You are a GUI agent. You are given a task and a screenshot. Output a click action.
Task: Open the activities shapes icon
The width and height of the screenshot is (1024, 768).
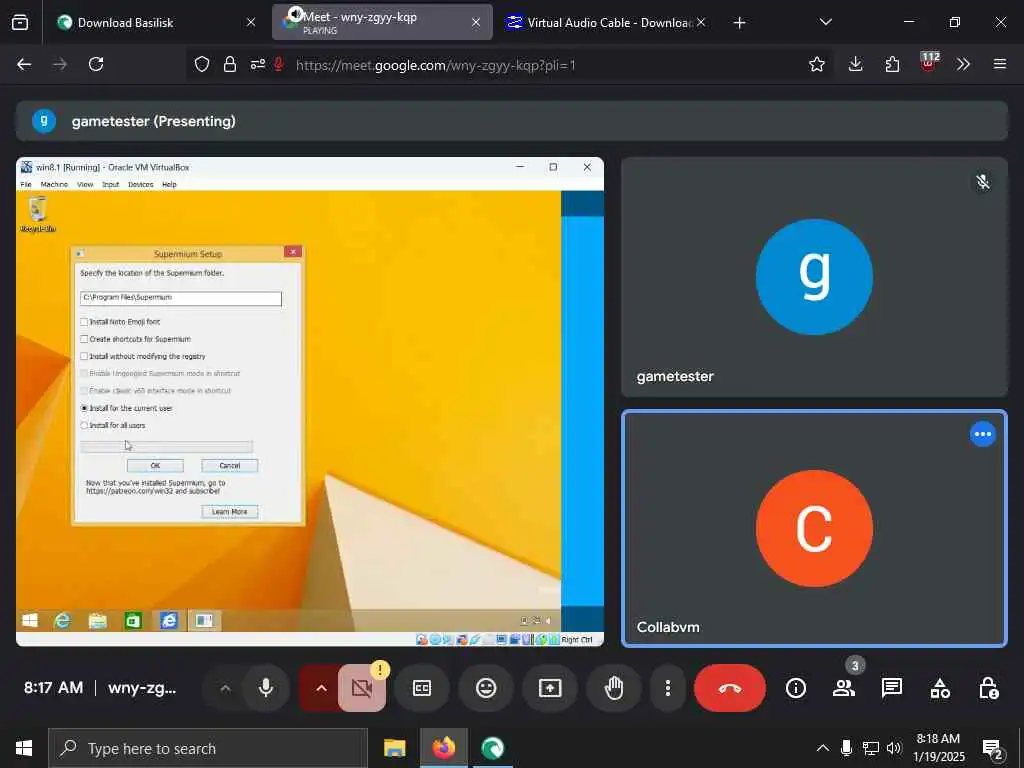940,688
